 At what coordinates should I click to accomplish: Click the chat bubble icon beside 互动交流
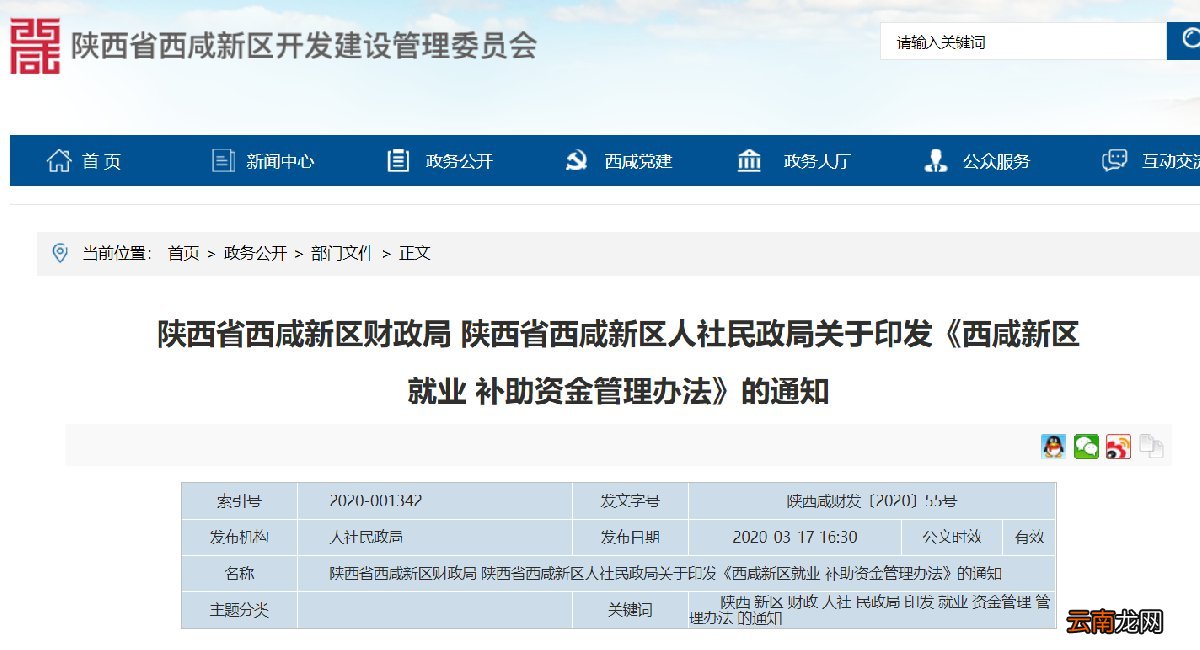1113,160
